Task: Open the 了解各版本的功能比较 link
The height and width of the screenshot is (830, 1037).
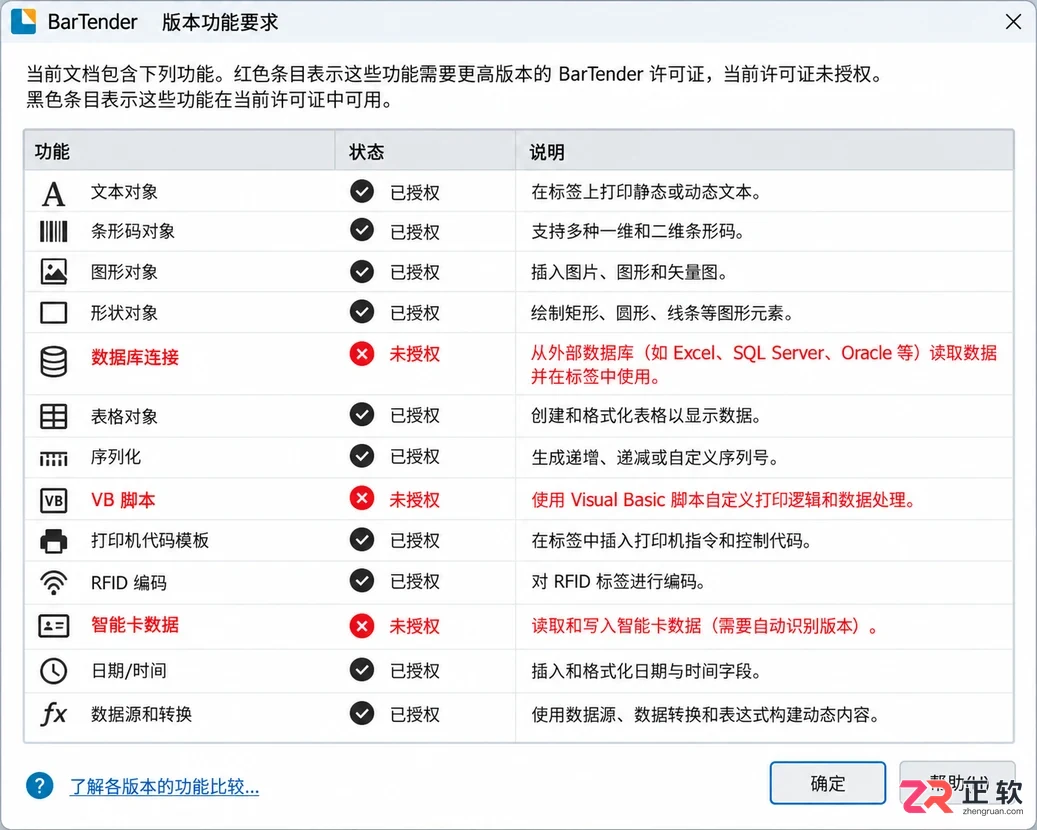Action: [164, 786]
